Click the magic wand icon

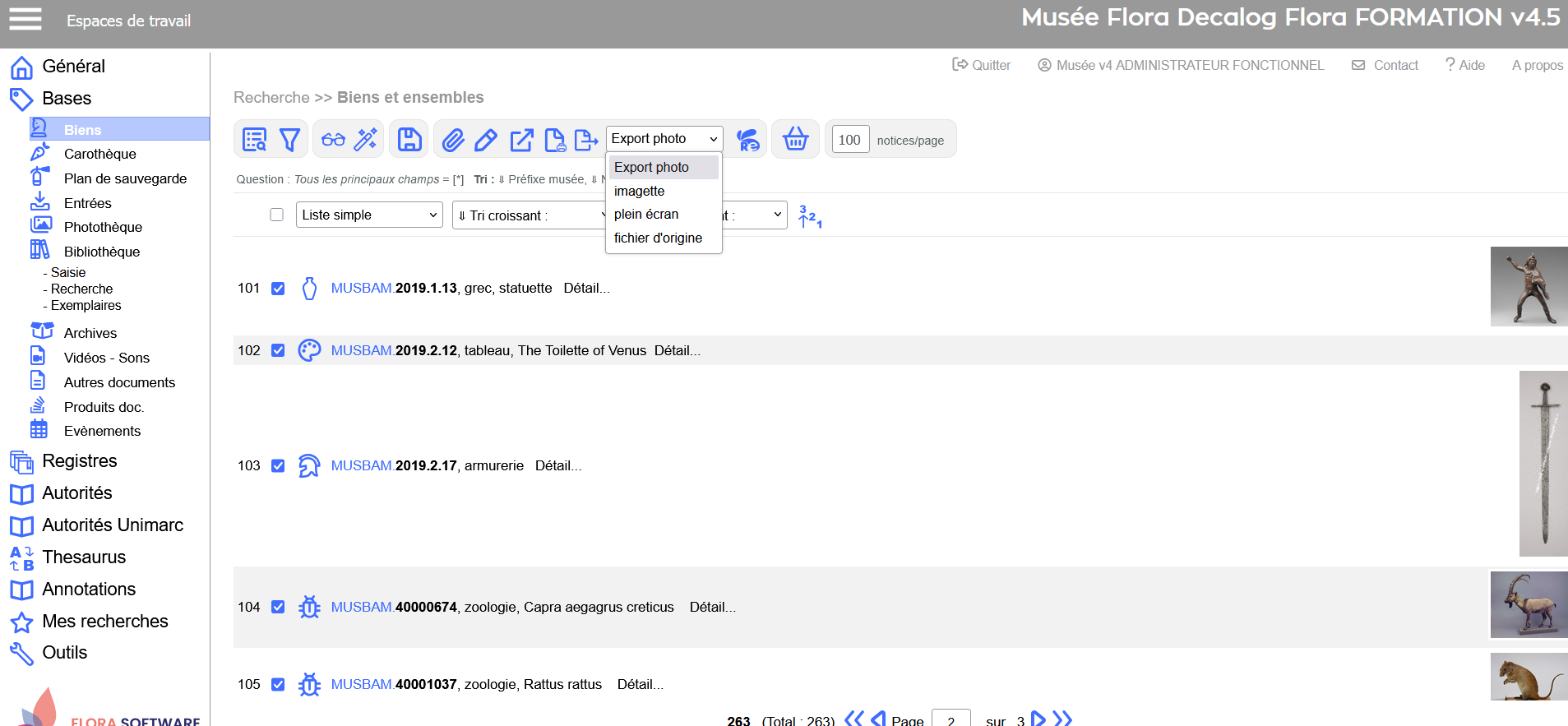pos(365,140)
